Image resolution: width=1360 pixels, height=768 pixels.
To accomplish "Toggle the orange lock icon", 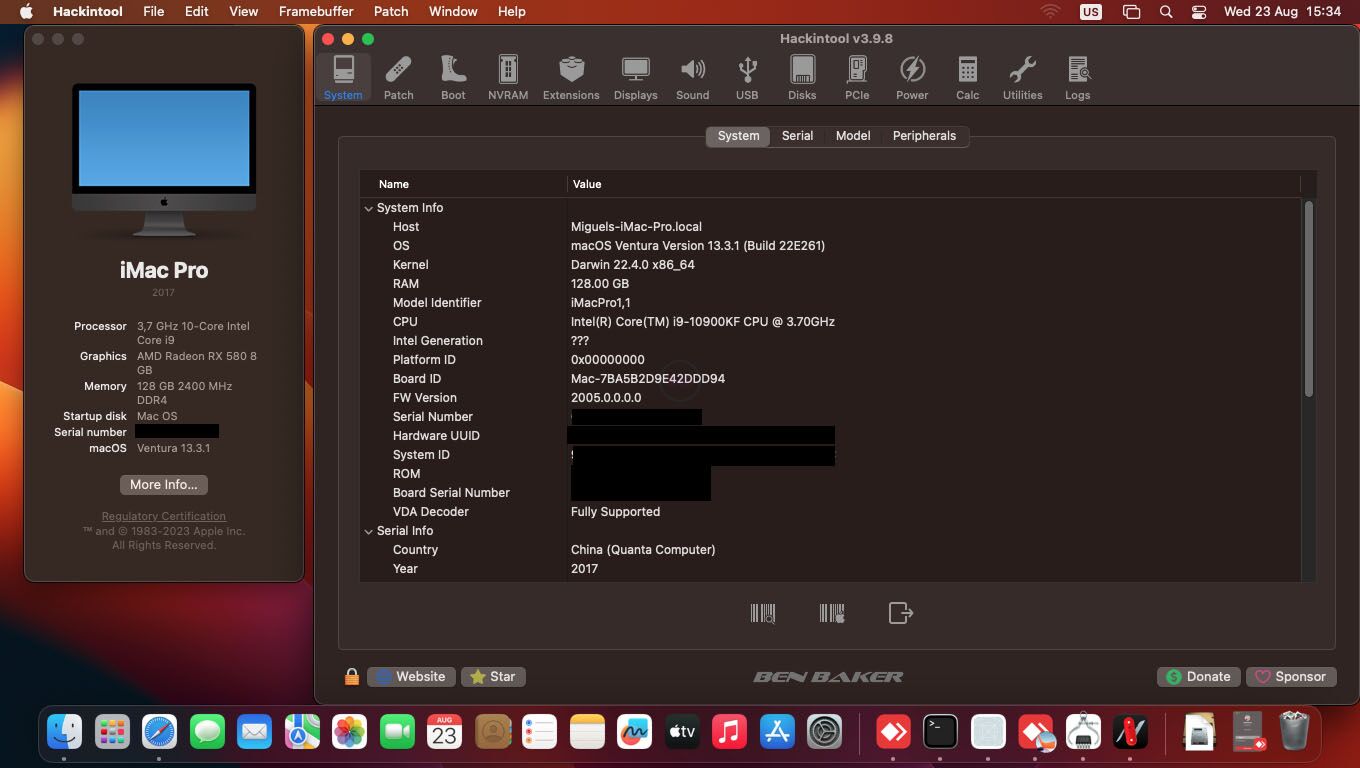I will click(x=351, y=677).
